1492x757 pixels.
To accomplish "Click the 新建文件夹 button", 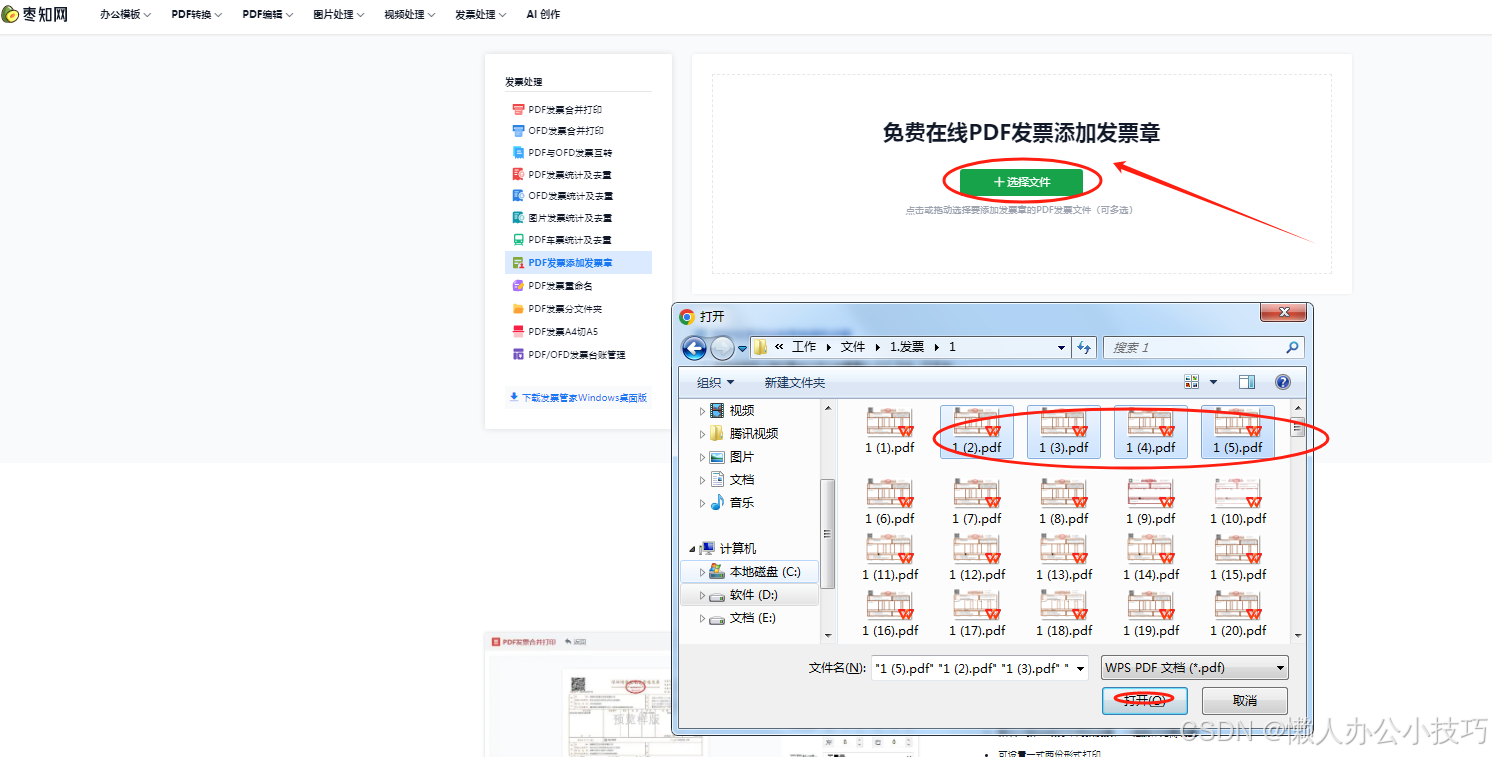I will point(795,382).
